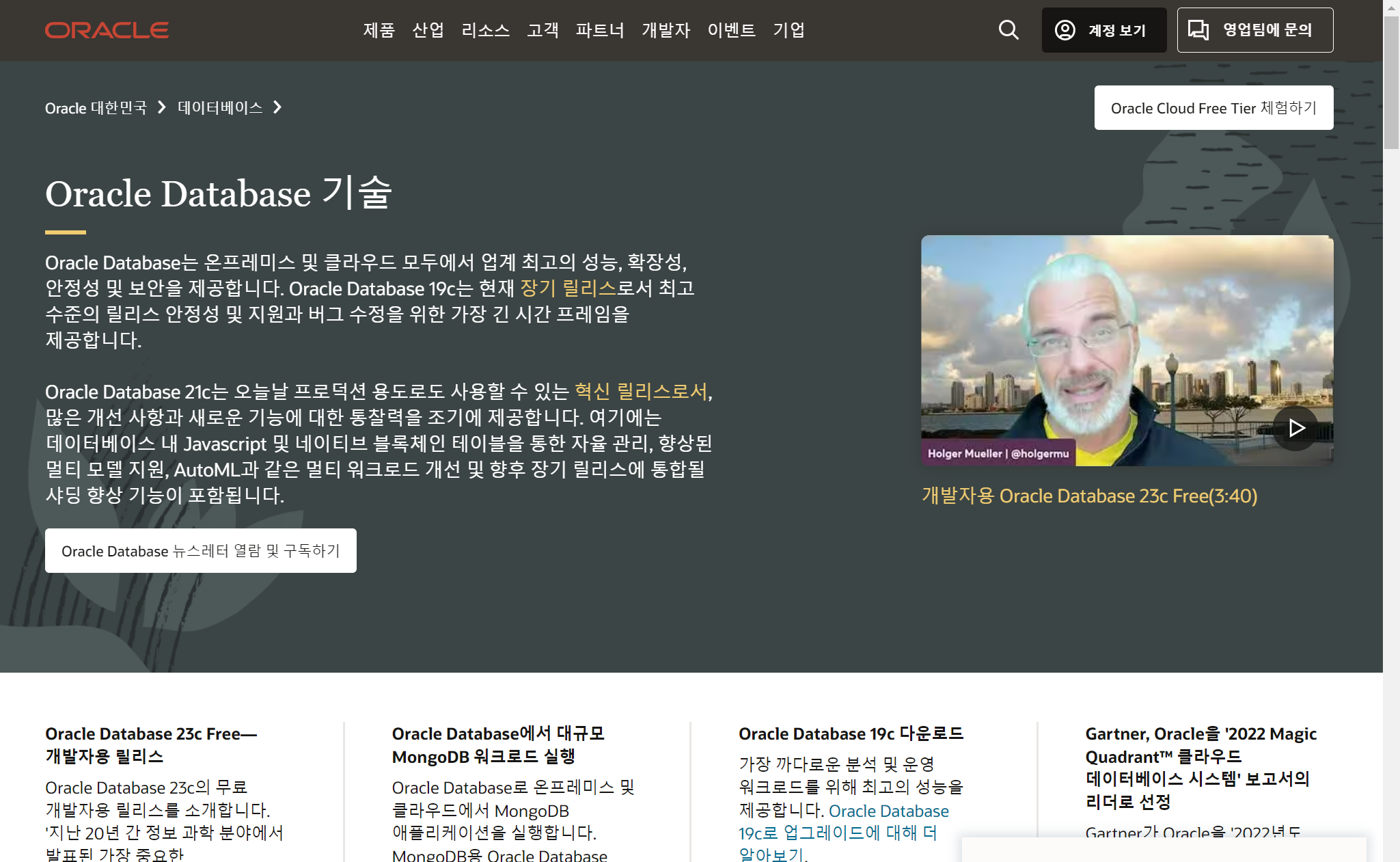Open the 제품 menu
The image size is (1400, 862).
pos(379,30)
